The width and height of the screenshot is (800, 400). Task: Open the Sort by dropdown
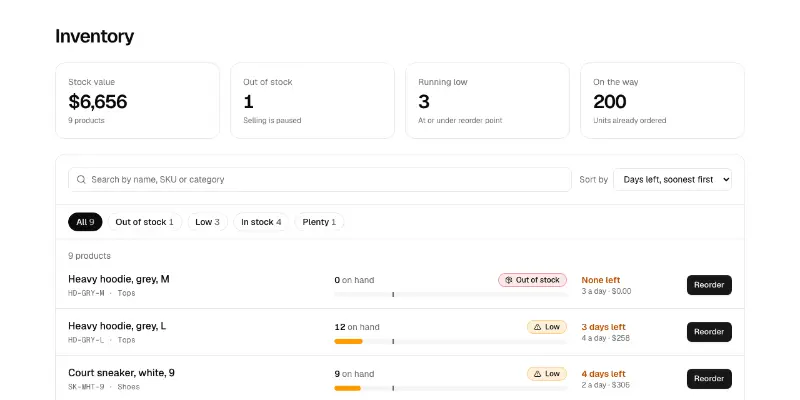pyautogui.click(x=672, y=180)
